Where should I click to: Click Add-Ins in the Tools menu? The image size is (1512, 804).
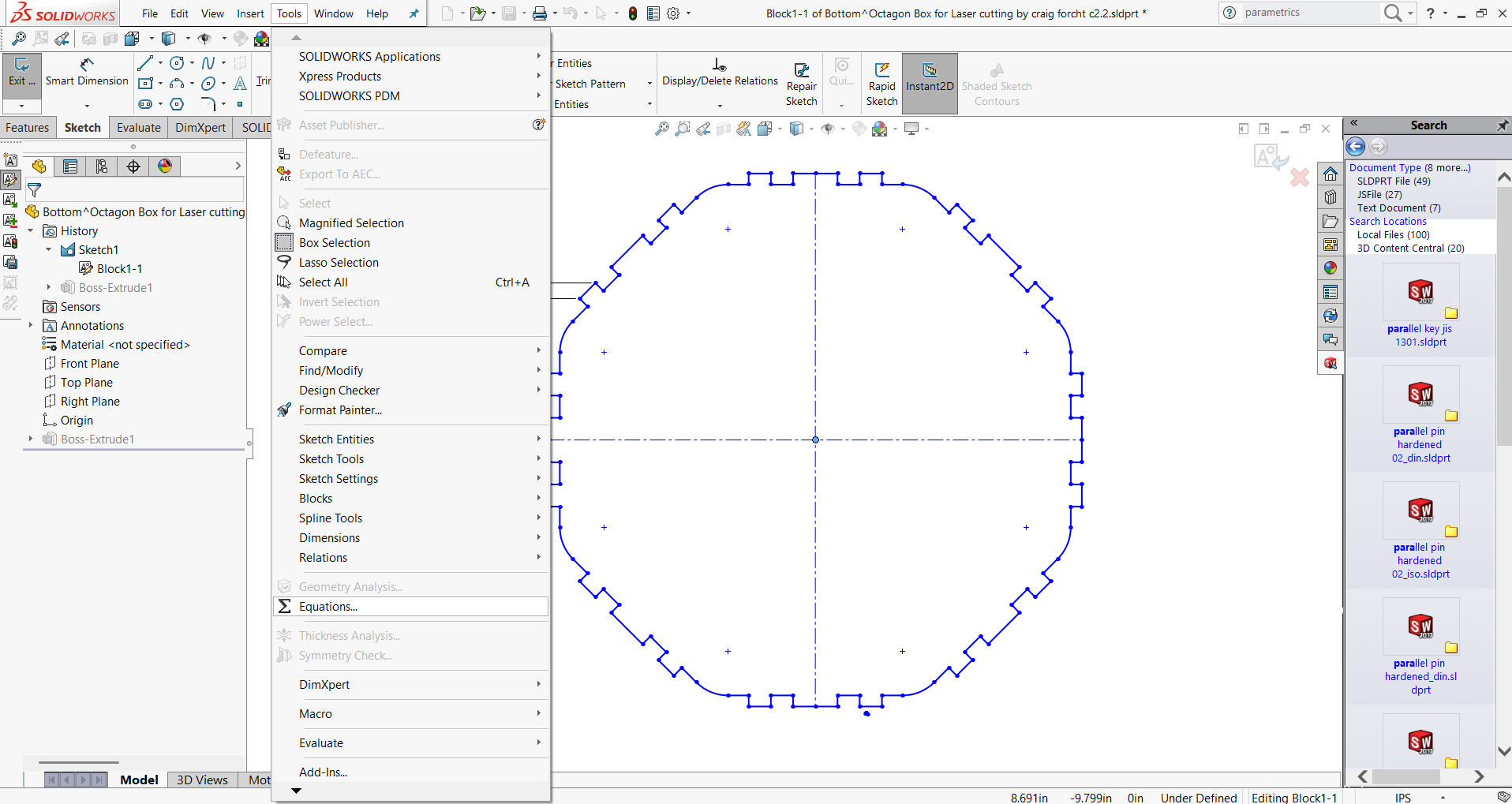pos(410,772)
